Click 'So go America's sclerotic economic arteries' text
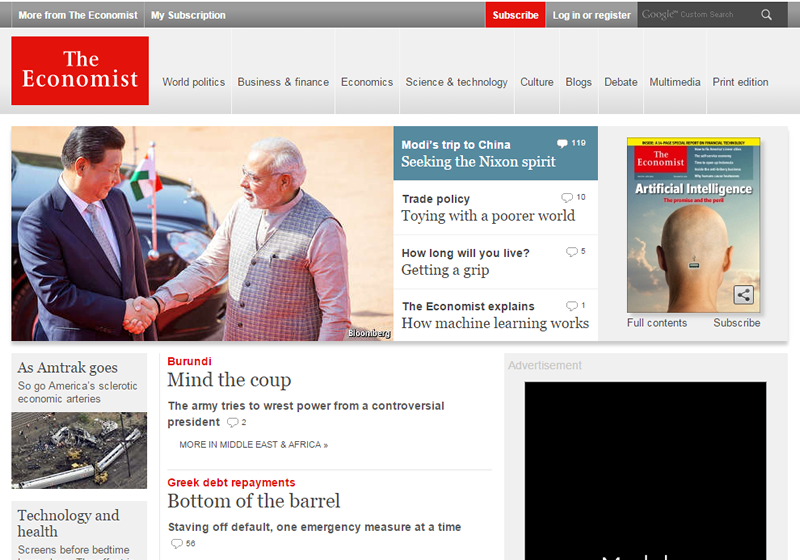800x560 pixels. tap(78, 392)
